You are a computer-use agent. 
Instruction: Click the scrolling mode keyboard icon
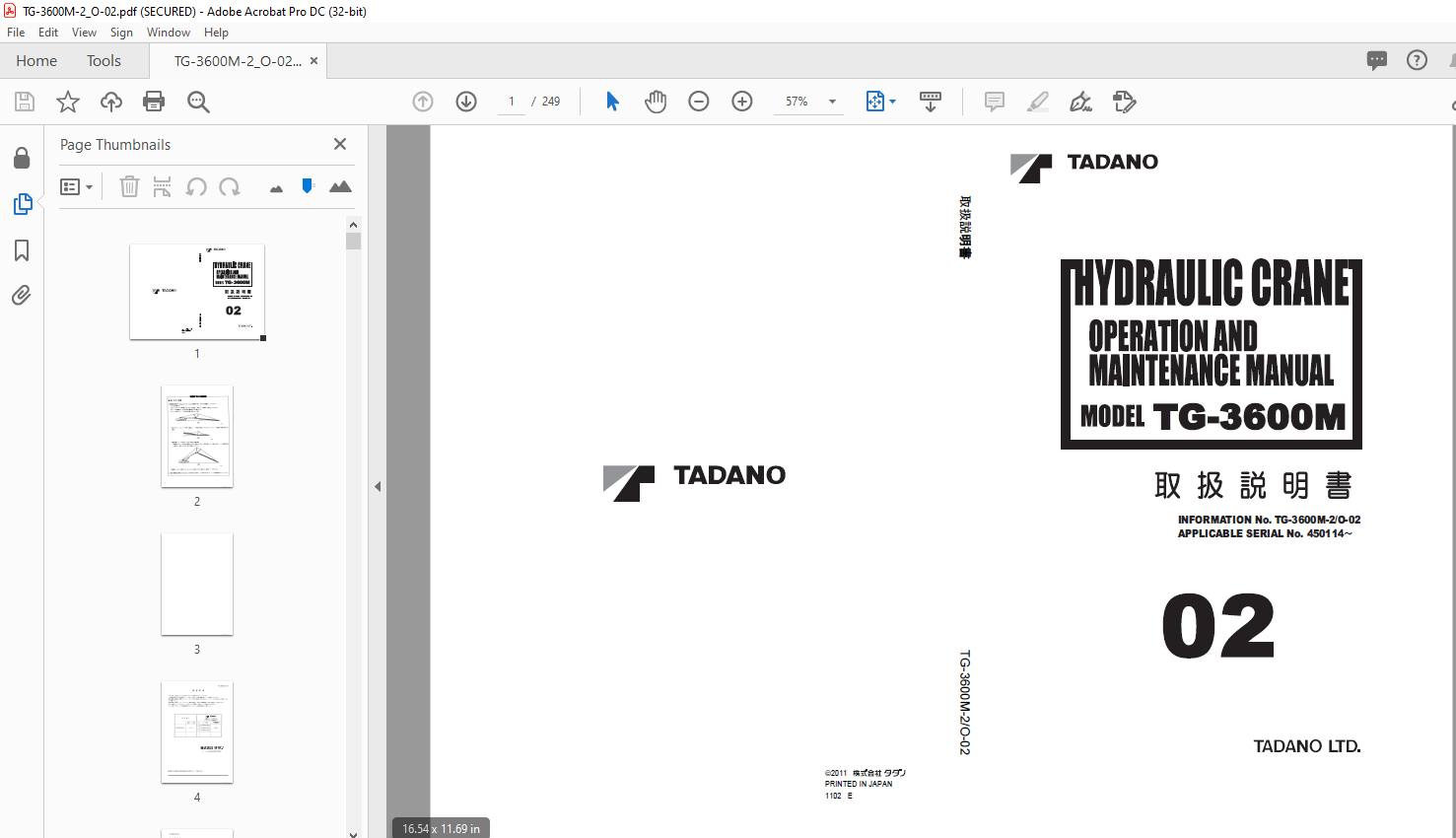click(x=931, y=102)
